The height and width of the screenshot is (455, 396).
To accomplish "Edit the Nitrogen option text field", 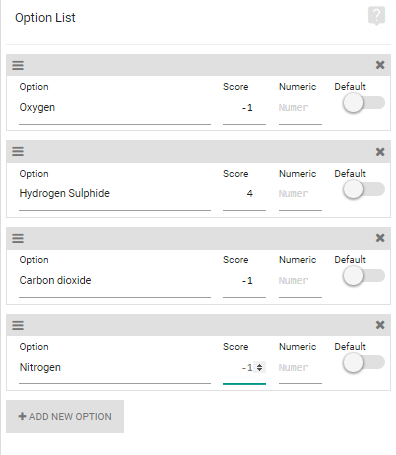I will tap(115, 367).
